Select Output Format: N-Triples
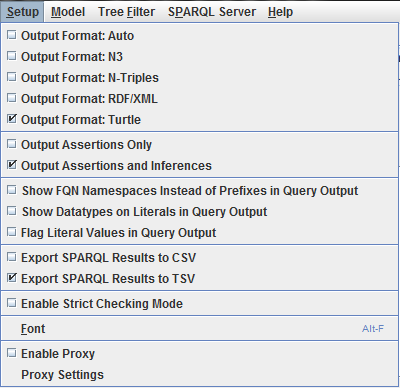400x388 pixels. (x=199, y=77)
